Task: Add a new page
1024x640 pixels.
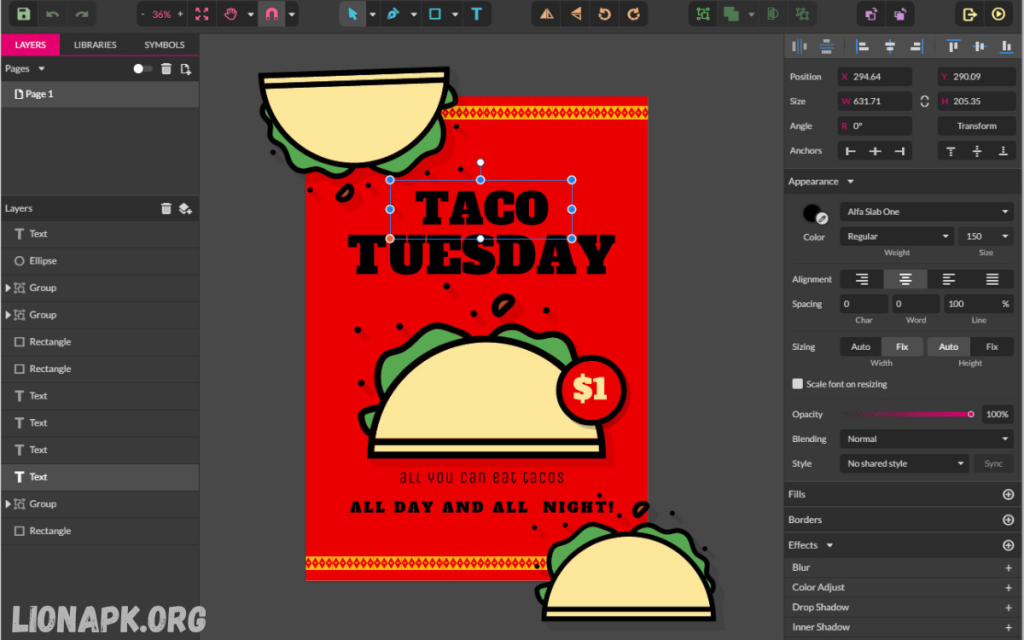Action: pos(185,69)
